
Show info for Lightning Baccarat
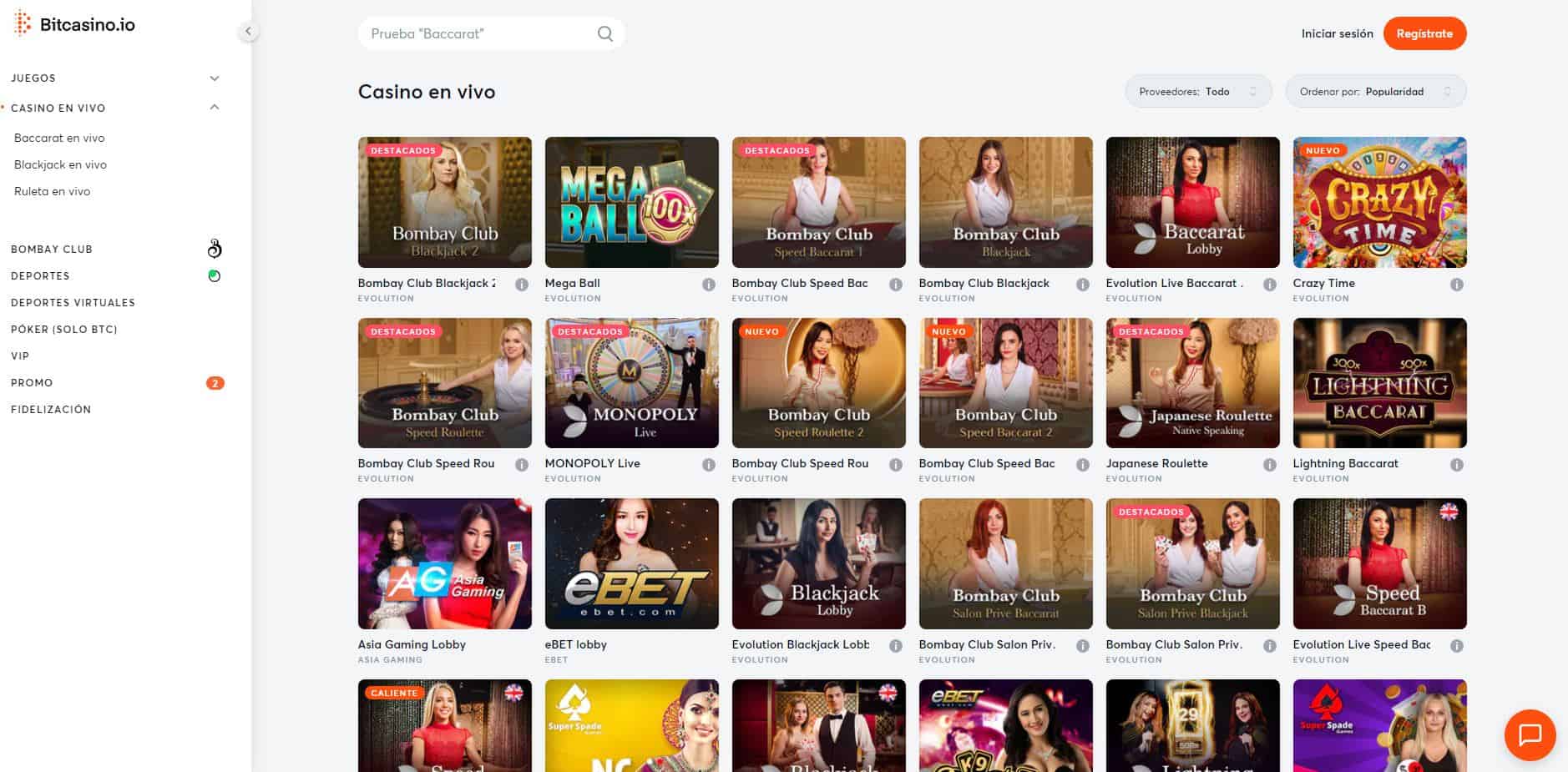click(1457, 465)
